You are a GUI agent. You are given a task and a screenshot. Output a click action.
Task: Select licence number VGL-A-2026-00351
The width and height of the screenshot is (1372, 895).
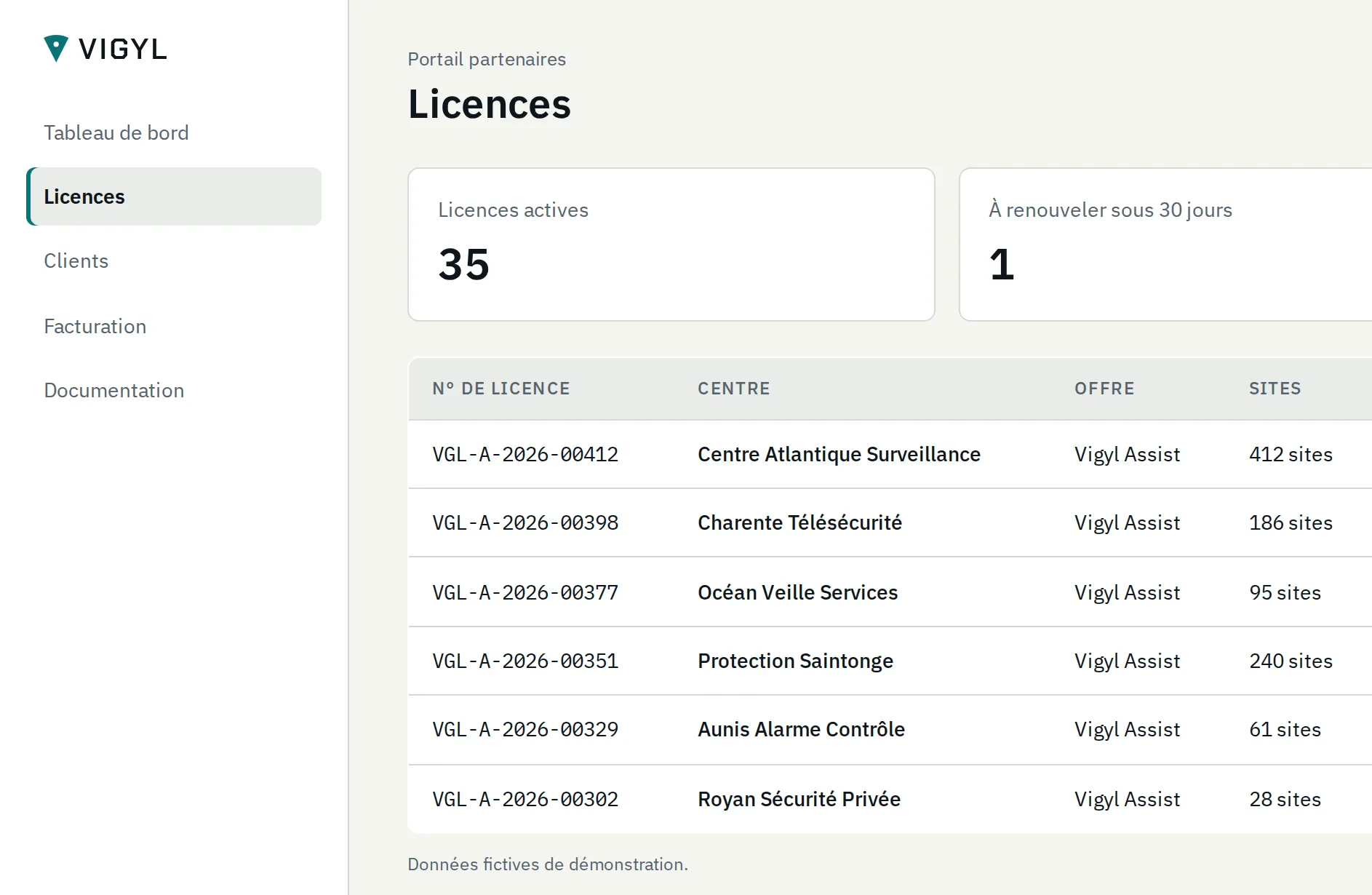coord(525,661)
